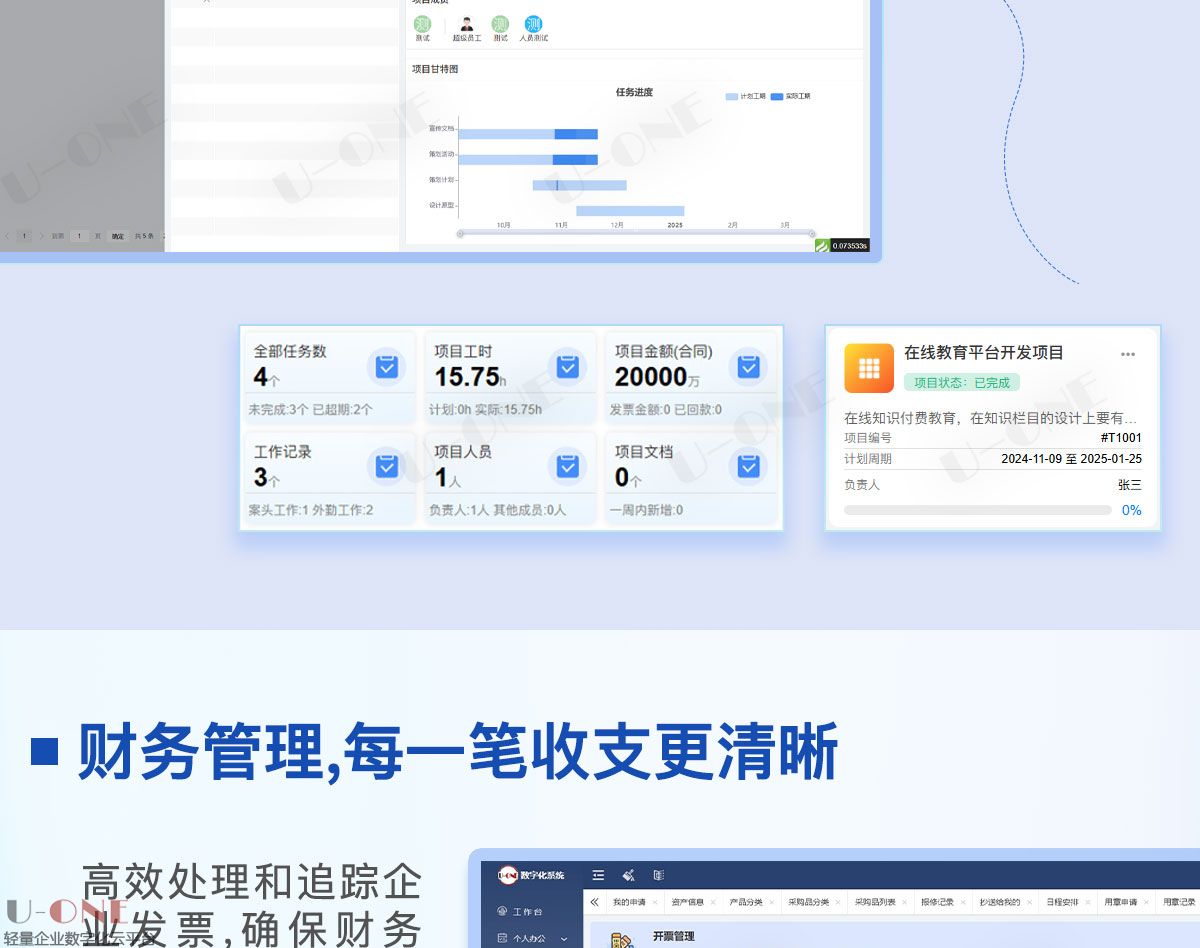The height and width of the screenshot is (948, 1200).
Task: Click the 项目文档 card checklist icon
Action: click(x=748, y=466)
